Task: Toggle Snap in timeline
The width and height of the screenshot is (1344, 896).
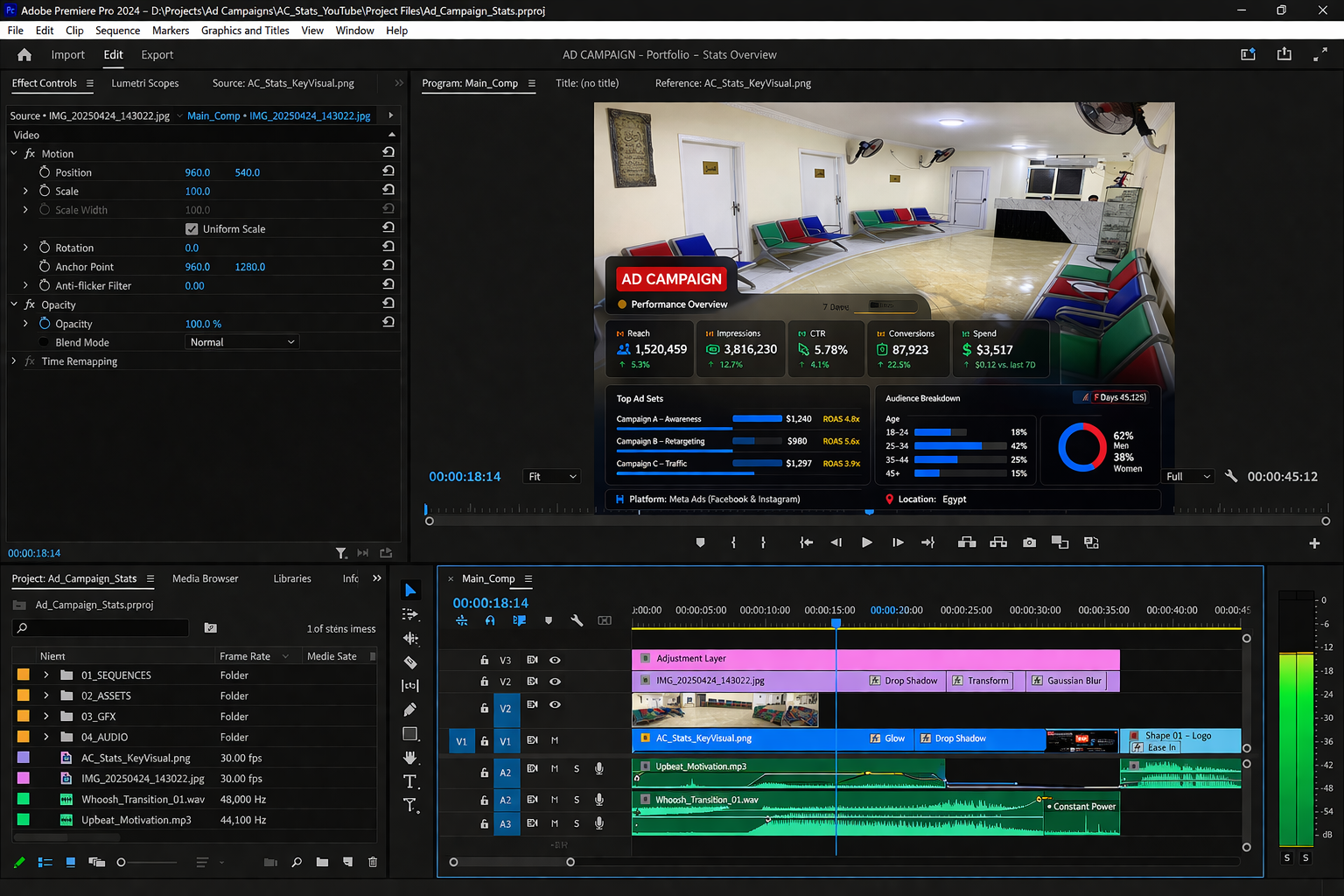Action: 490,620
